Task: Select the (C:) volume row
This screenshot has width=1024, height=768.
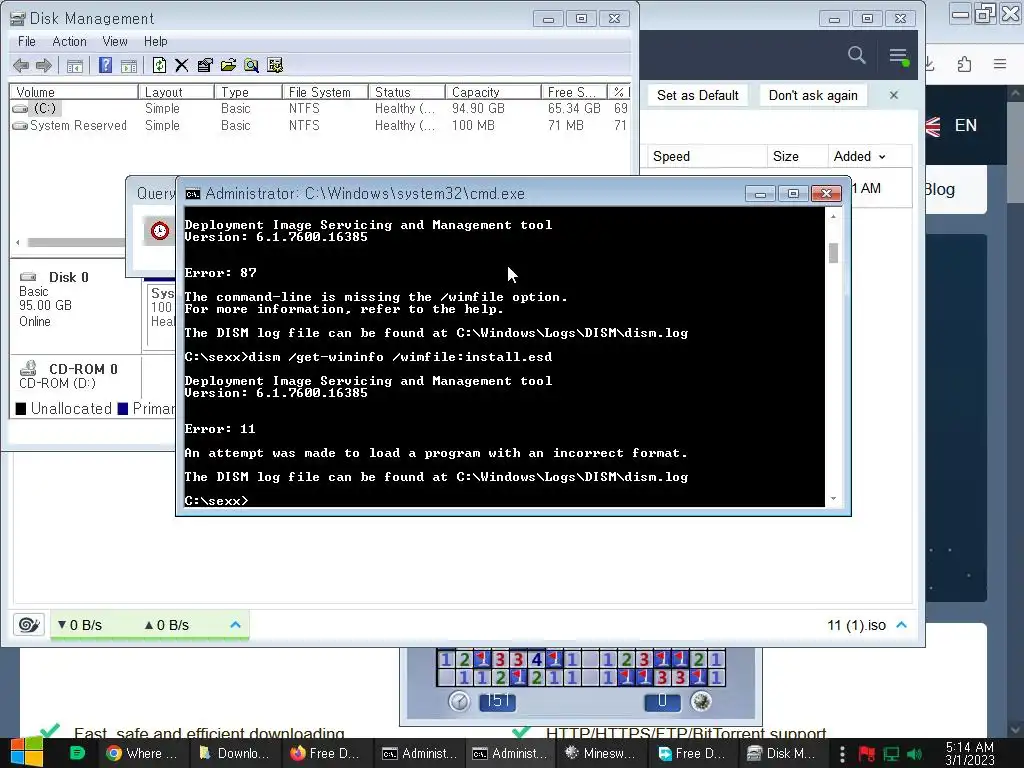Action: 320,108
